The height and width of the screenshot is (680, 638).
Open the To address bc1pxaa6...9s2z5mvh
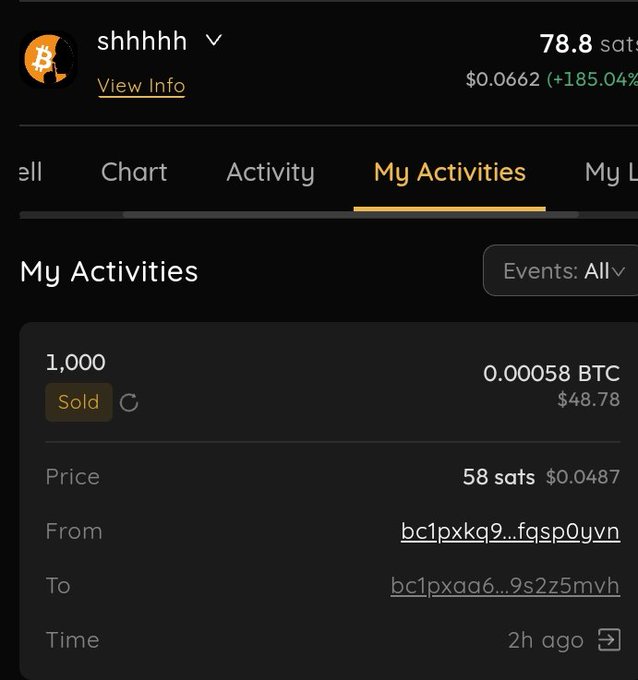click(x=505, y=586)
